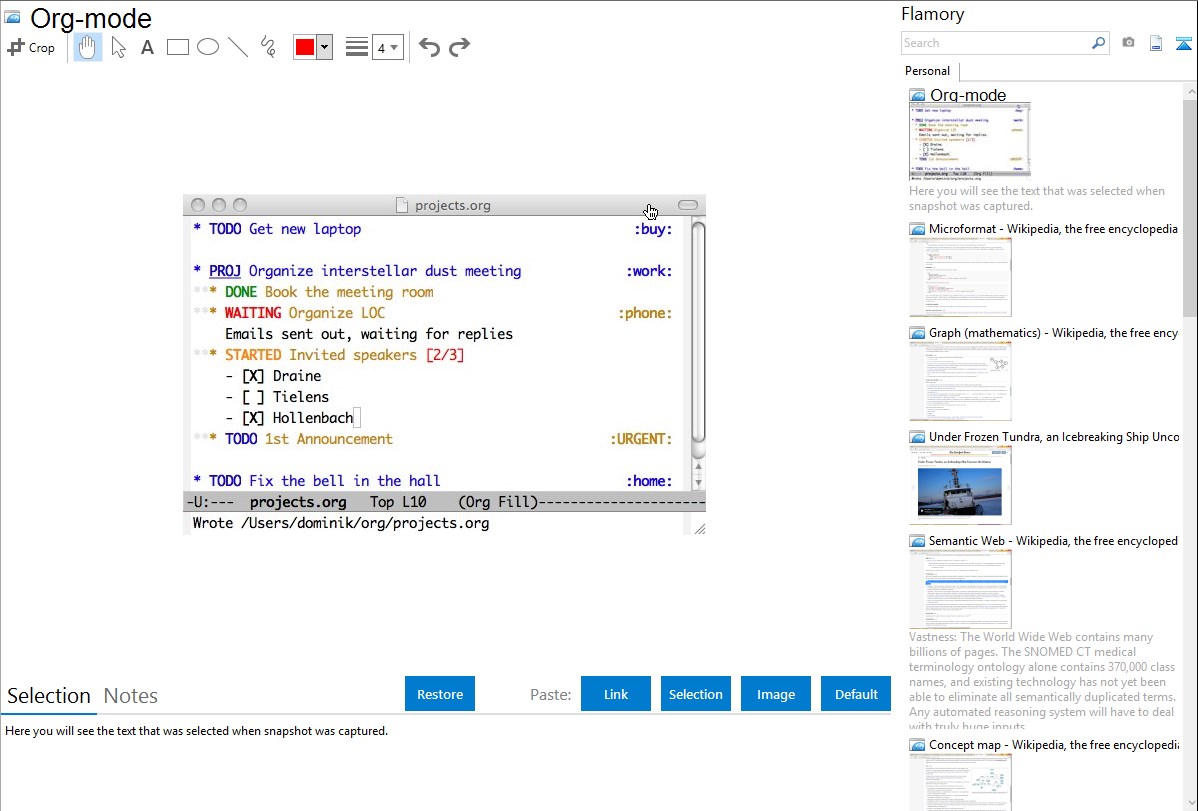Open the drawing color dropdown arrow

pyautogui.click(x=325, y=47)
